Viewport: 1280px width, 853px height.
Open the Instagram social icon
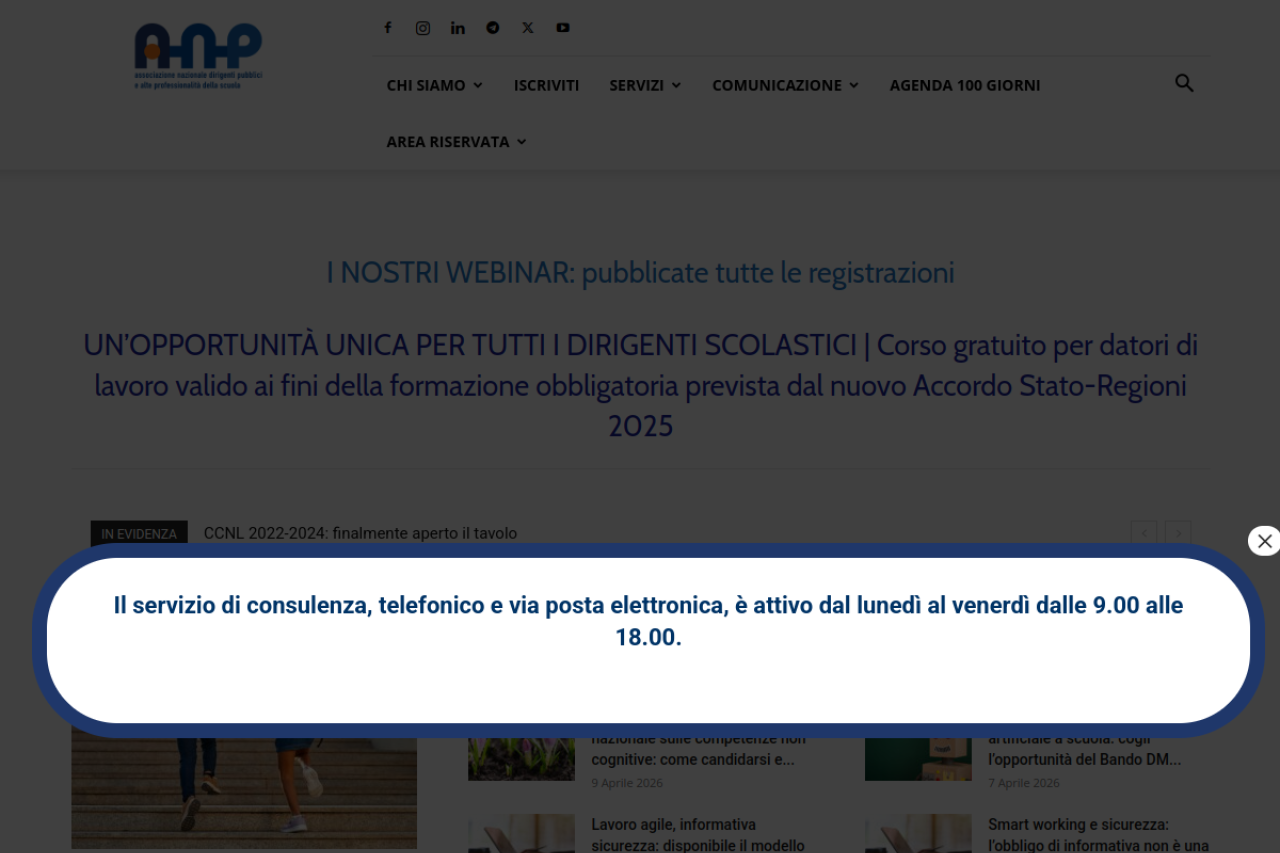(x=423, y=28)
